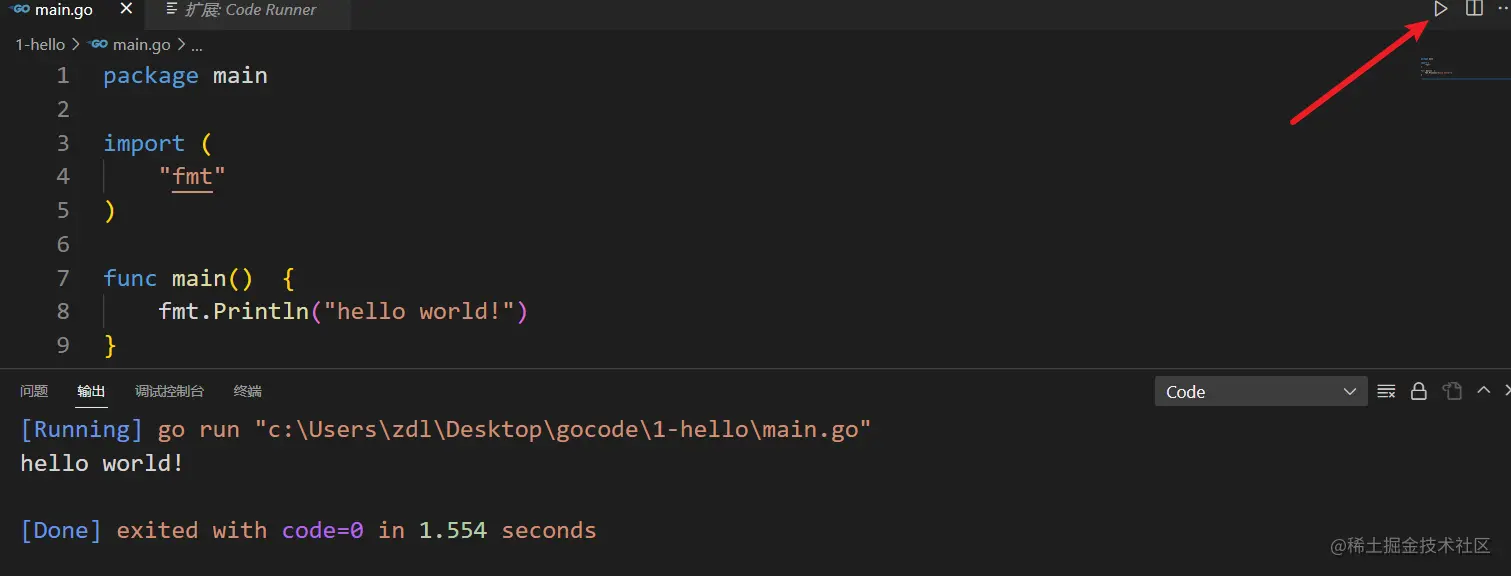
Task: Open the 1-hello folder breadcrumb
Action: coord(40,45)
